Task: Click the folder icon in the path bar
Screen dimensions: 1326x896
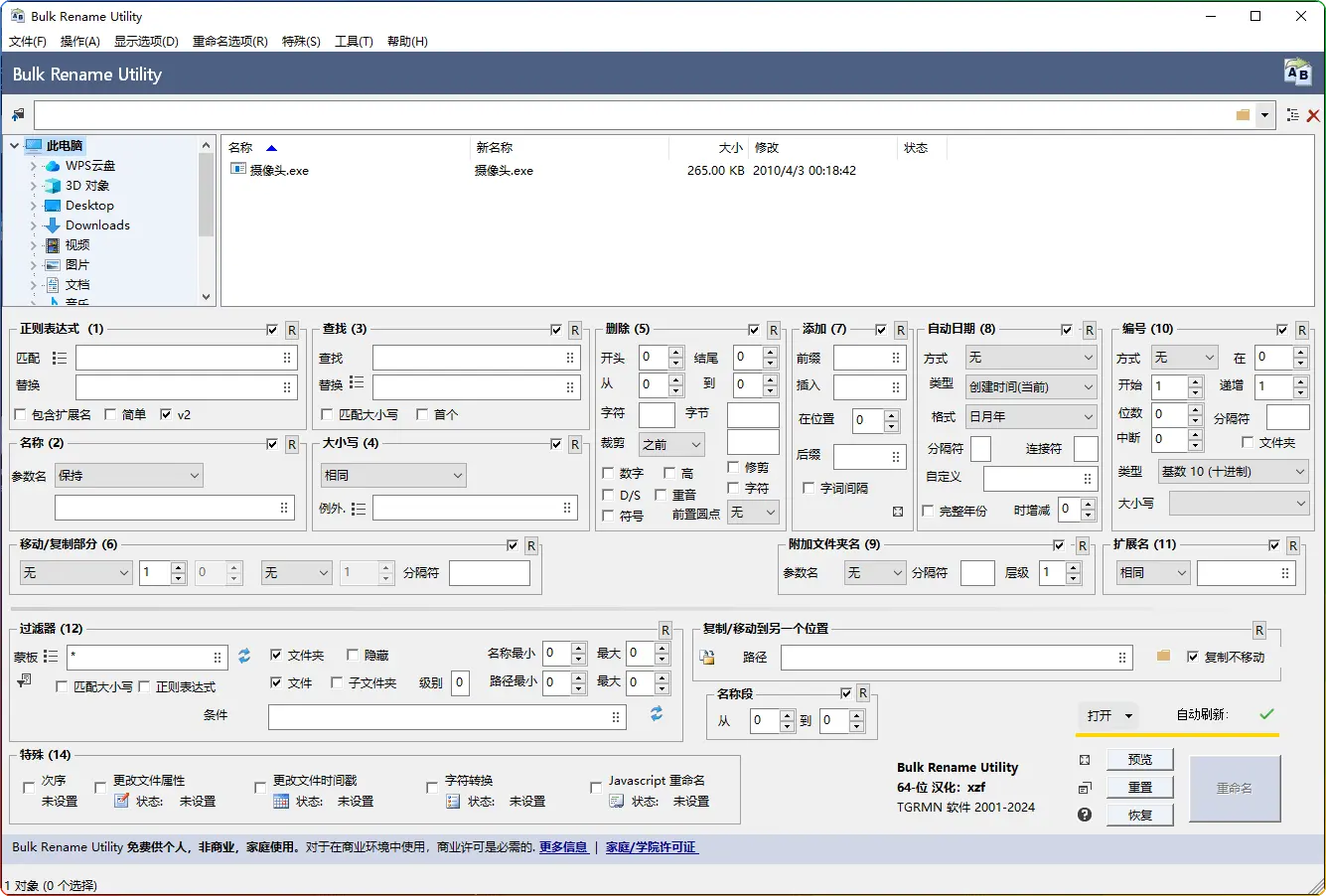Action: (1243, 115)
